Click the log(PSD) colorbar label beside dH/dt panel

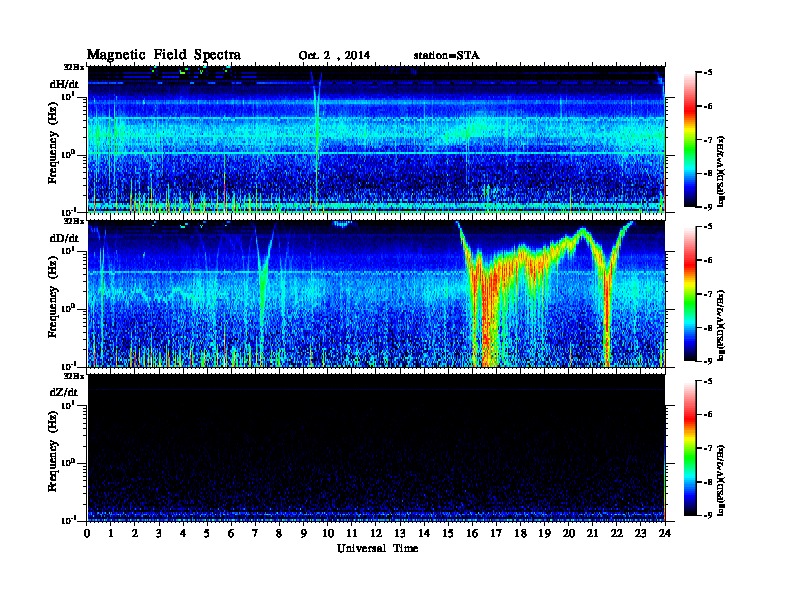[722, 171]
